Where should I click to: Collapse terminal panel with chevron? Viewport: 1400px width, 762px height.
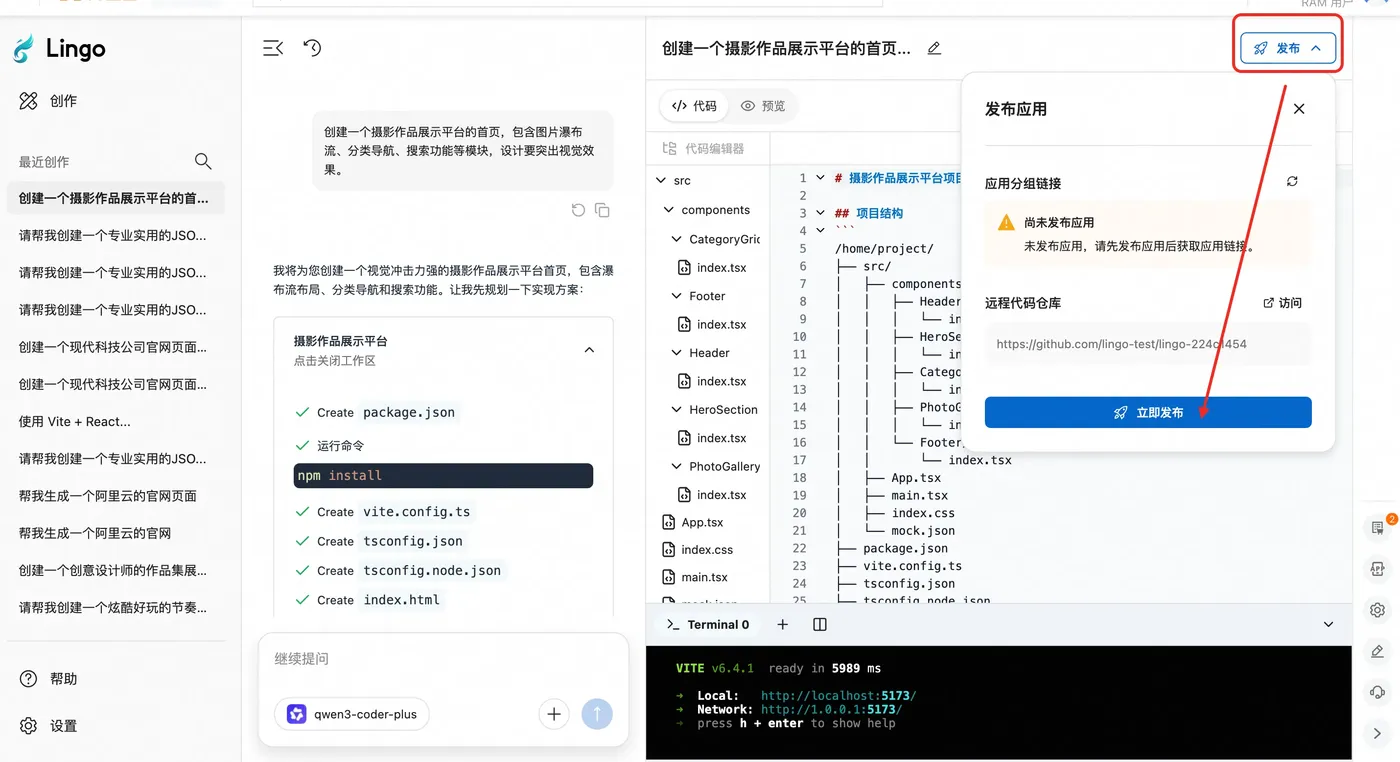[1328, 624]
